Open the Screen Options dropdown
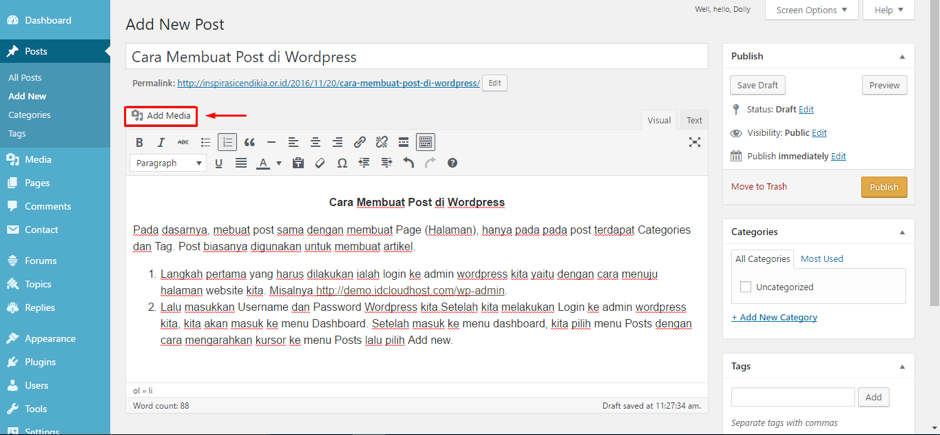 [812, 10]
